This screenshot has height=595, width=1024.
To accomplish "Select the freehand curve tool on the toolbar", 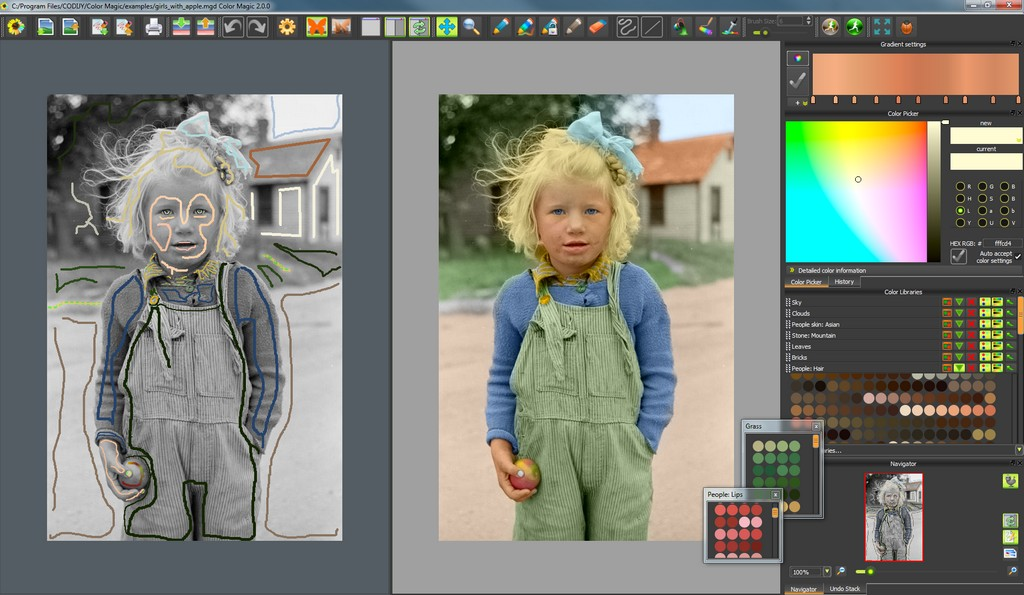I will (x=625, y=26).
